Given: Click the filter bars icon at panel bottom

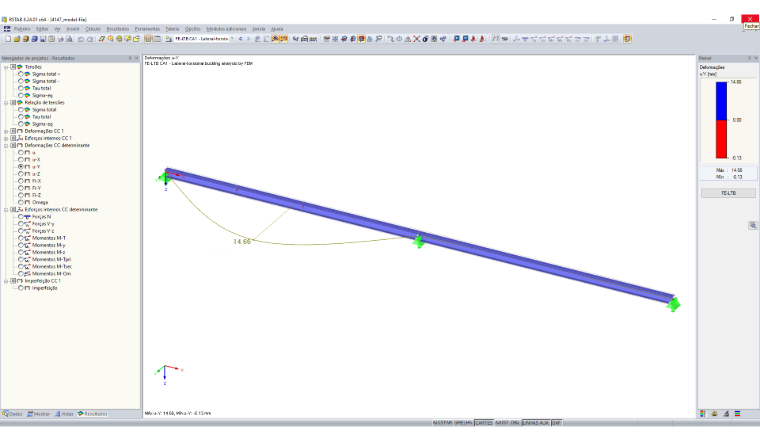Looking at the screenshot, I should point(738,413).
